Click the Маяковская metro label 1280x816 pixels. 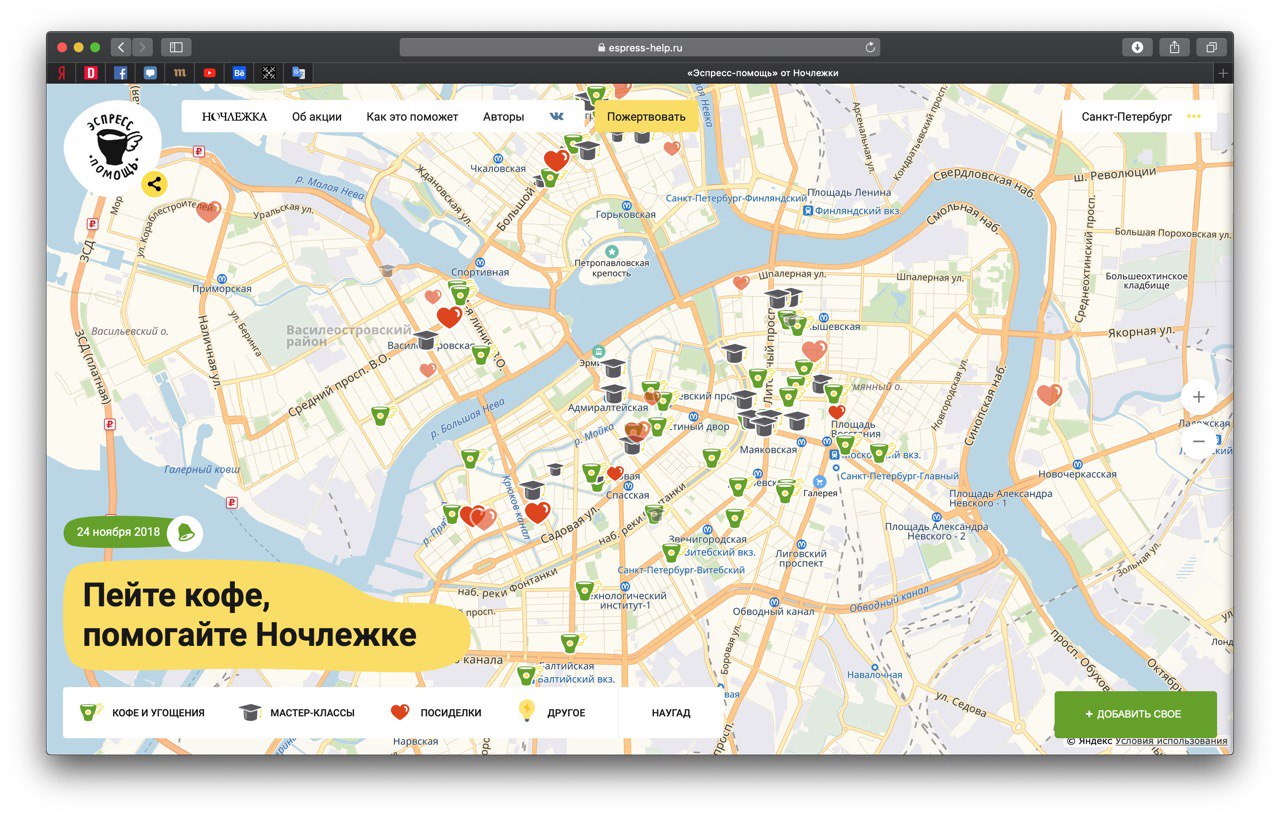pyautogui.click(x=767, y=449)
